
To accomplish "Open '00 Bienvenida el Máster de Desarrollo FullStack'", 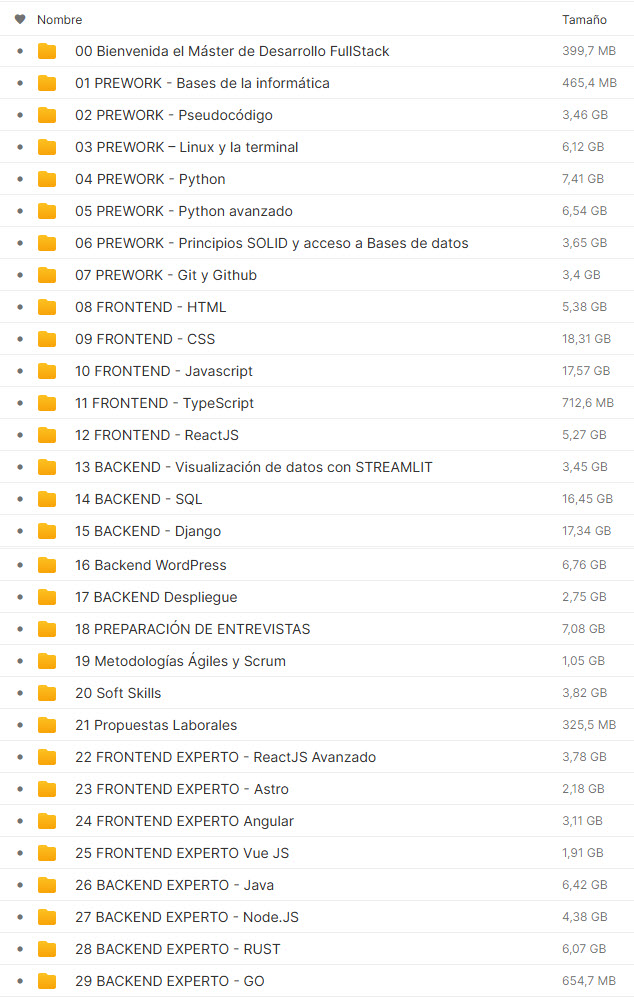I will click(x=232, y=51).
